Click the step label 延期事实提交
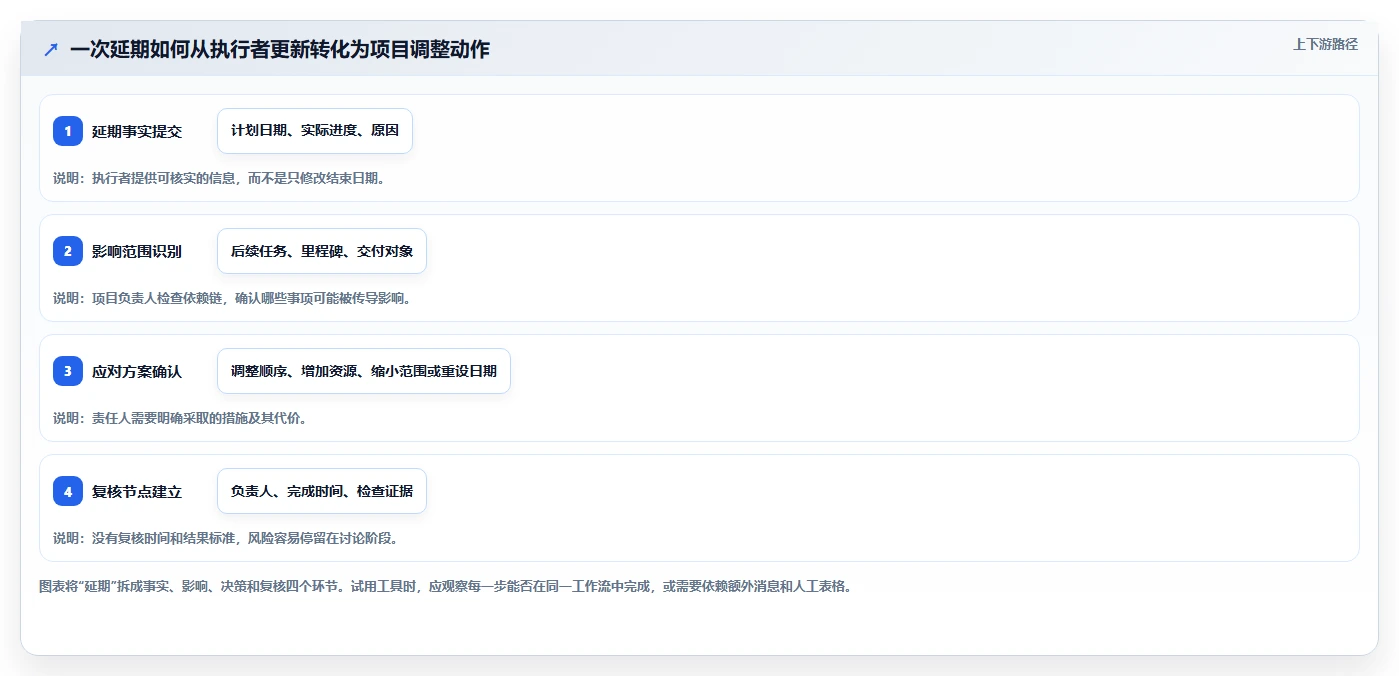The width and height of the screenshot is (1399, 676). click(x=137, y=131)
